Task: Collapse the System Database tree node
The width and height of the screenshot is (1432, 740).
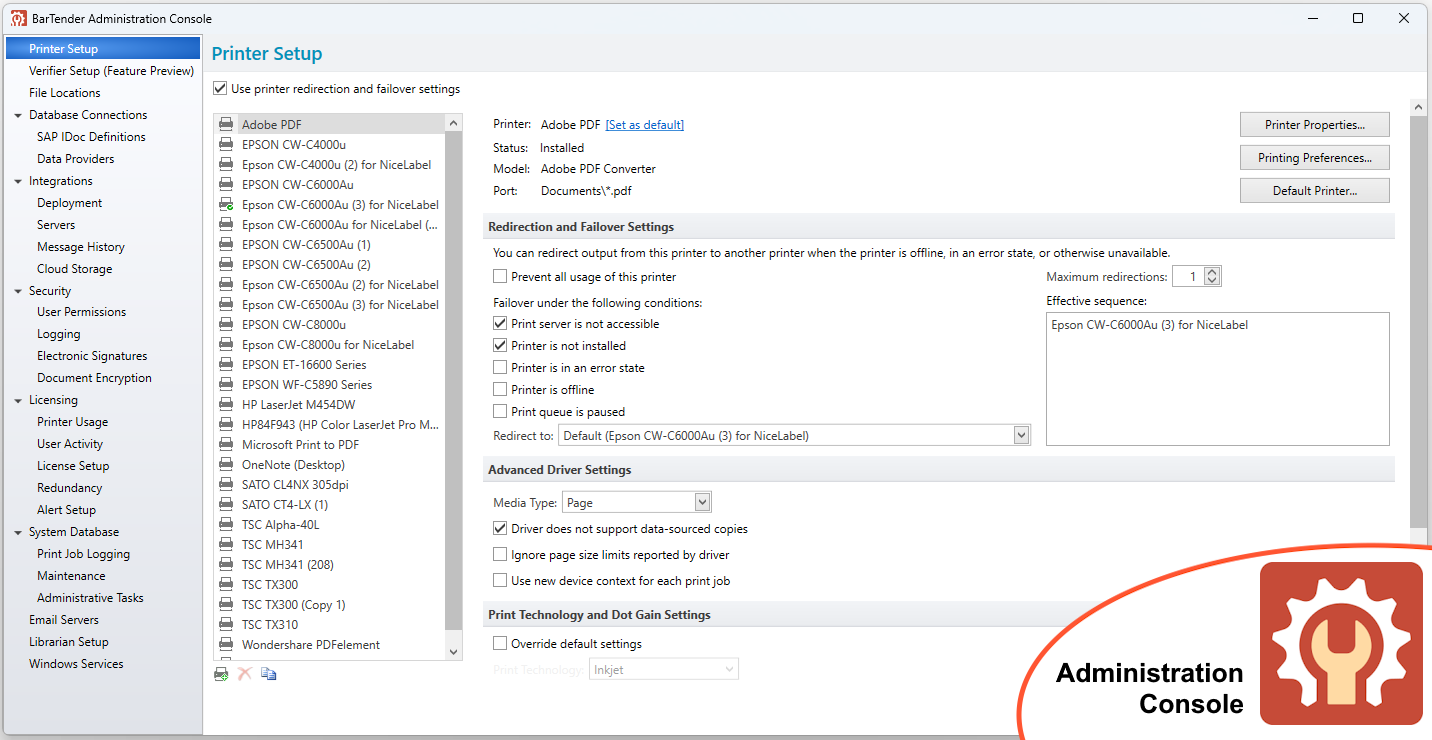Action: click(18, 532)
